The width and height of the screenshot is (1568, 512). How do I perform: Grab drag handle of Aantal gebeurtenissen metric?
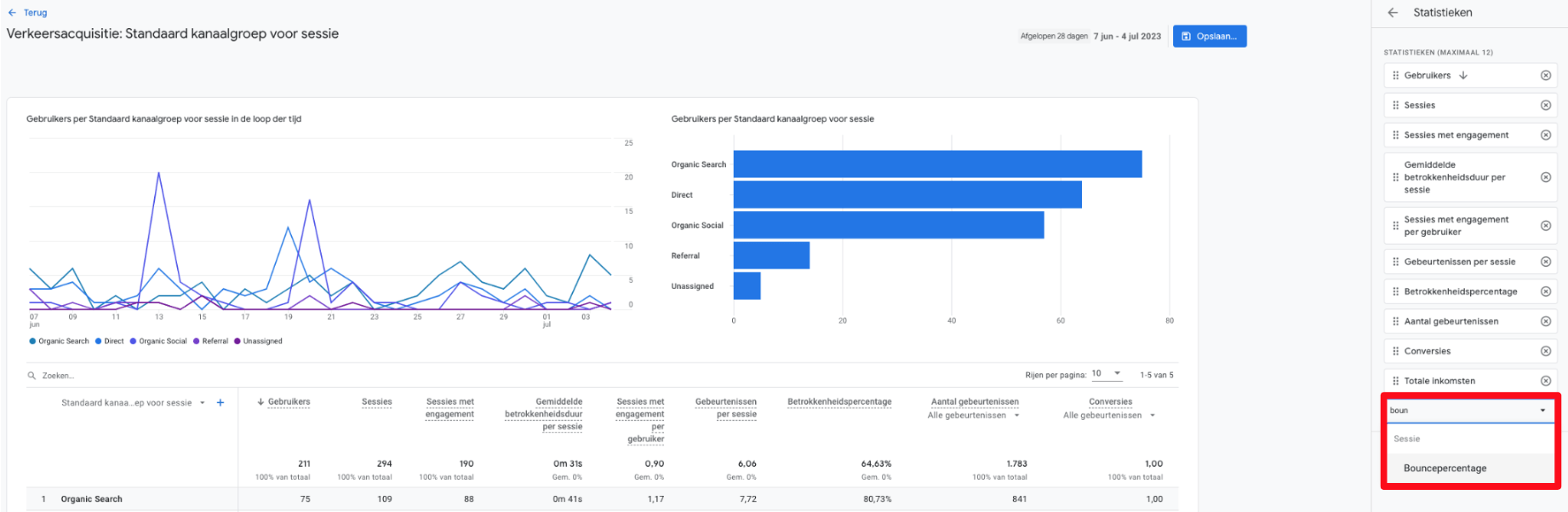tap(1395, 321)
